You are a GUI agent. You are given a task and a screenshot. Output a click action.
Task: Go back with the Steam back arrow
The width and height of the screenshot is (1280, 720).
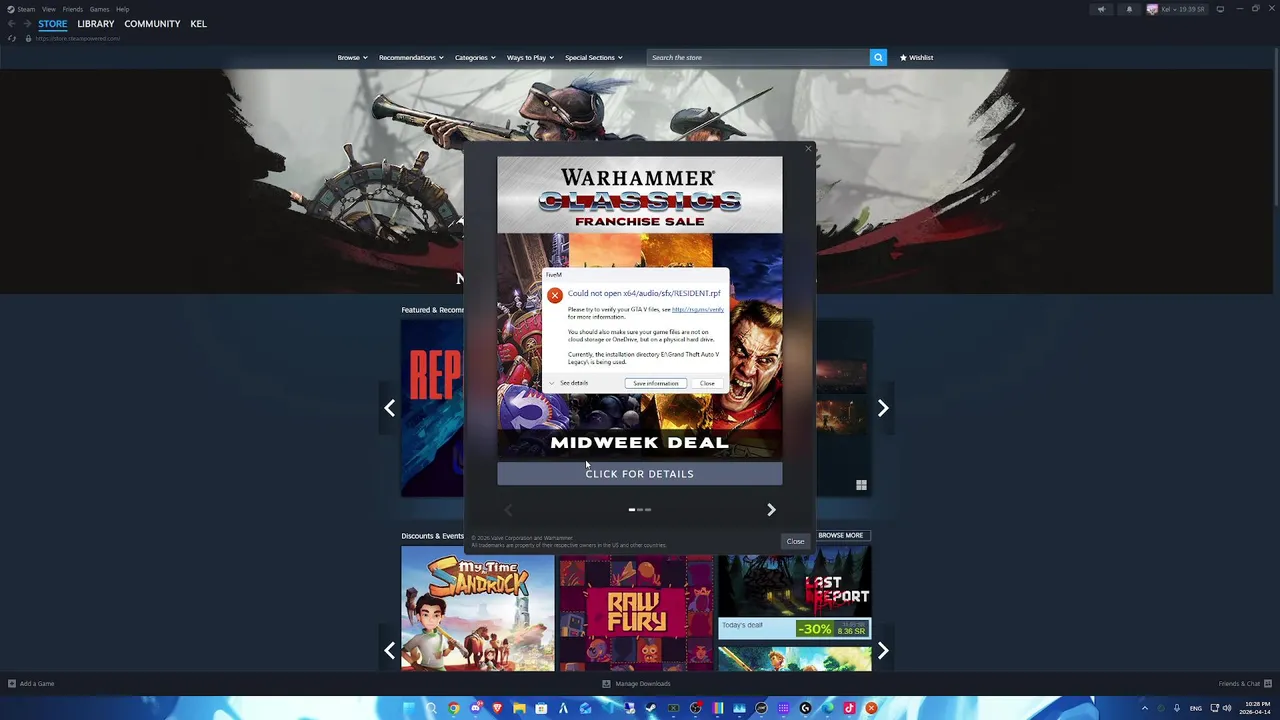[x=11, y=24]
